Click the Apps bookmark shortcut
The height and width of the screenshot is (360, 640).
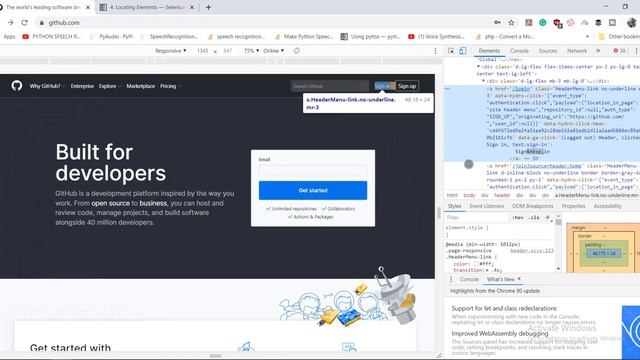[9, 37]
